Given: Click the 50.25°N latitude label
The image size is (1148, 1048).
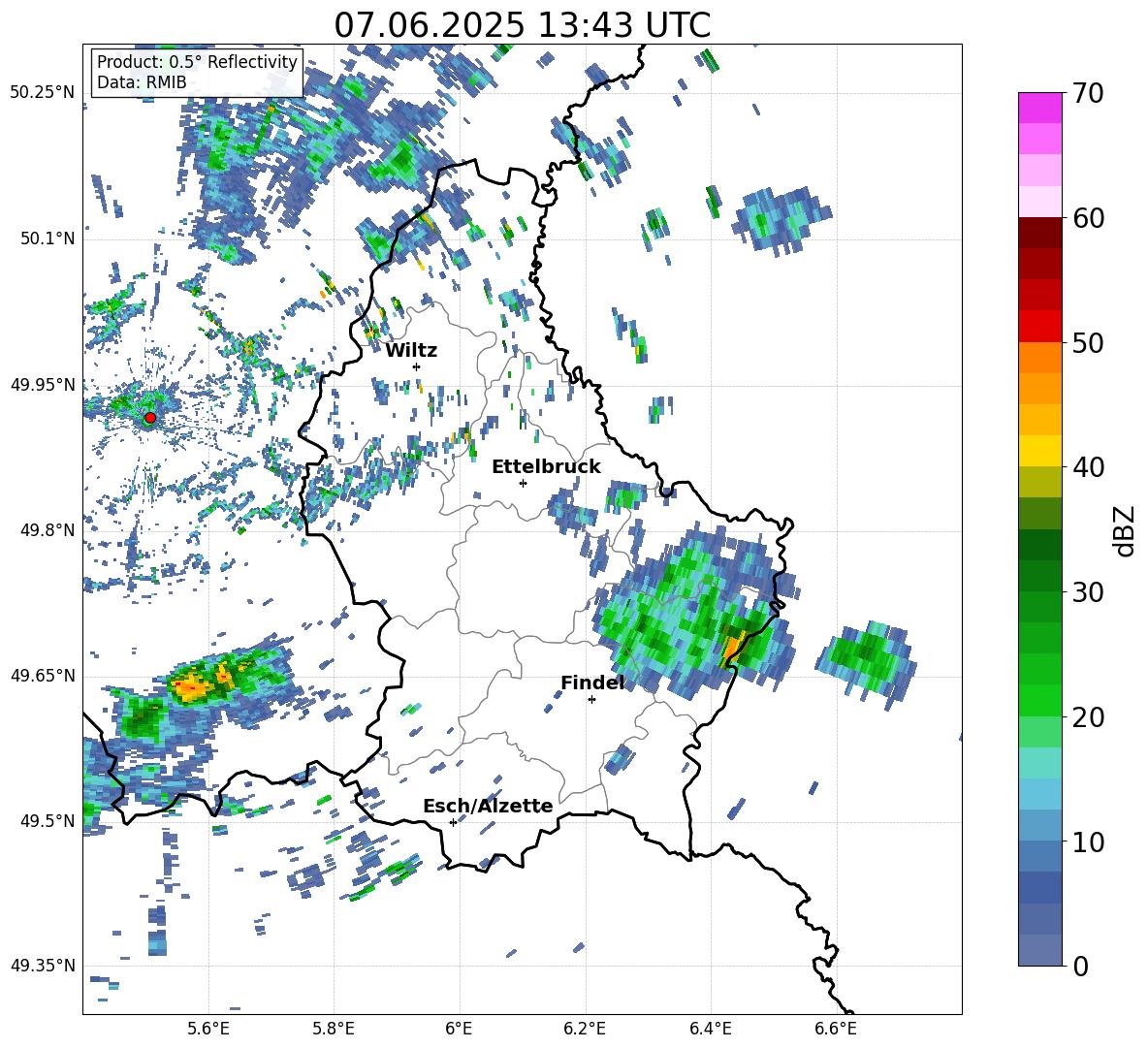Looking at the screenshot, I should (x=43, y=93).
